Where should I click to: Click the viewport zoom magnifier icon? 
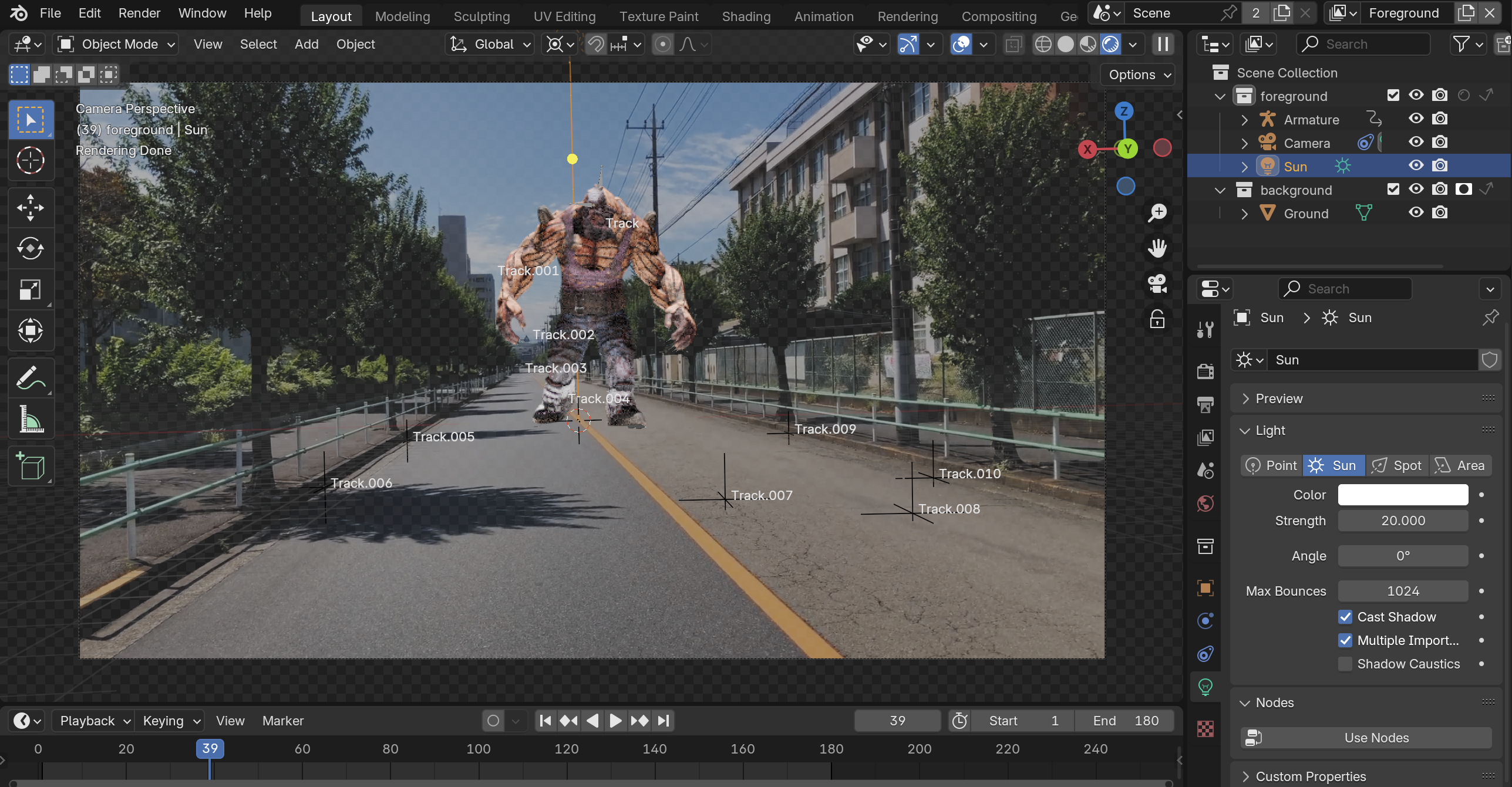(x=1157, y=212)
